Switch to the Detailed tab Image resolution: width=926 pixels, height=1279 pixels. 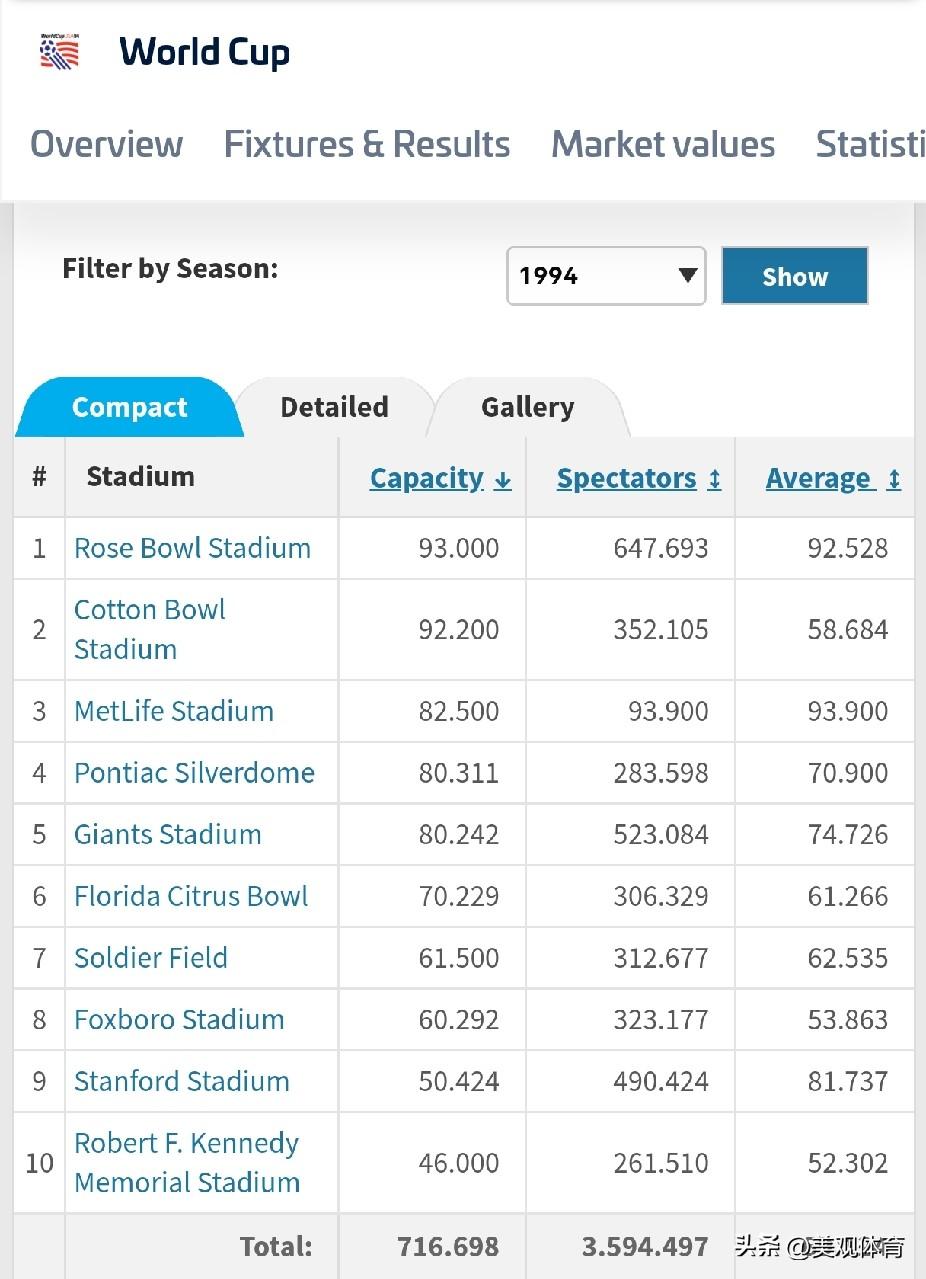coord(334,407)
